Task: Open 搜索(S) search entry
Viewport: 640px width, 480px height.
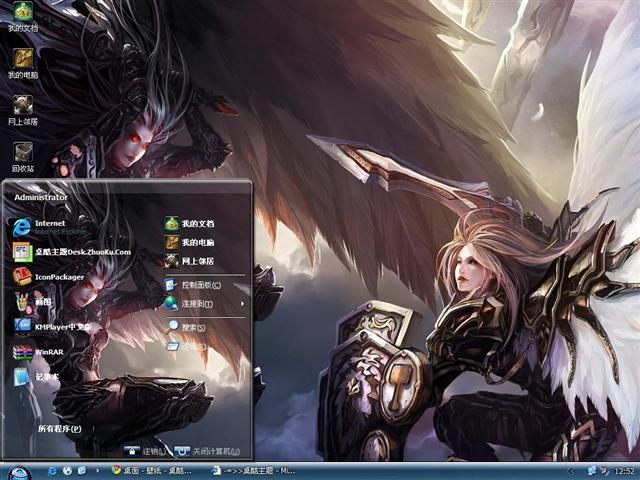Action: point(185,327)
